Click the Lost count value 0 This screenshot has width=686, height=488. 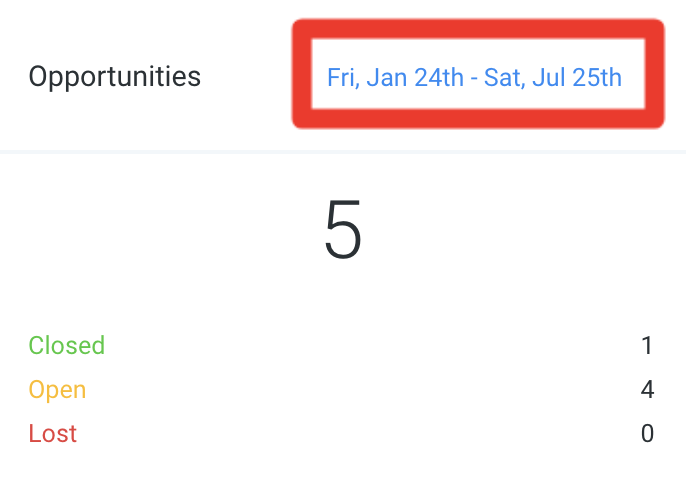coord(648,433)
